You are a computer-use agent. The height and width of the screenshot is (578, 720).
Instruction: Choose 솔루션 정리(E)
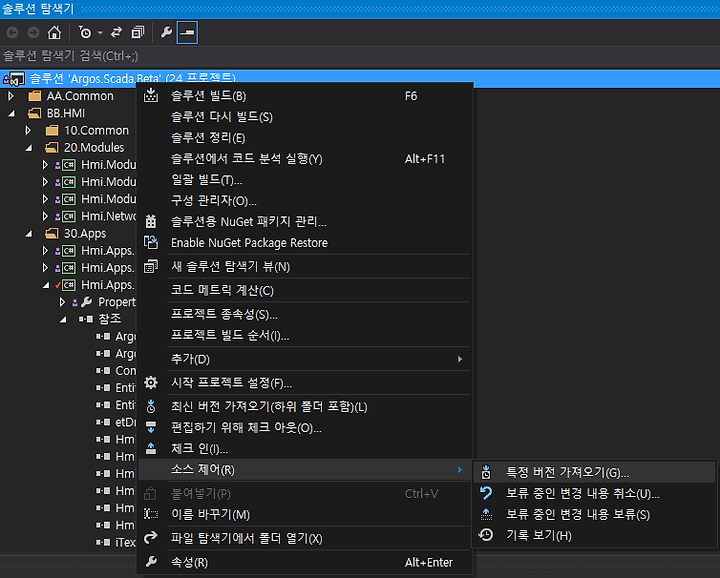coord(306,138)
